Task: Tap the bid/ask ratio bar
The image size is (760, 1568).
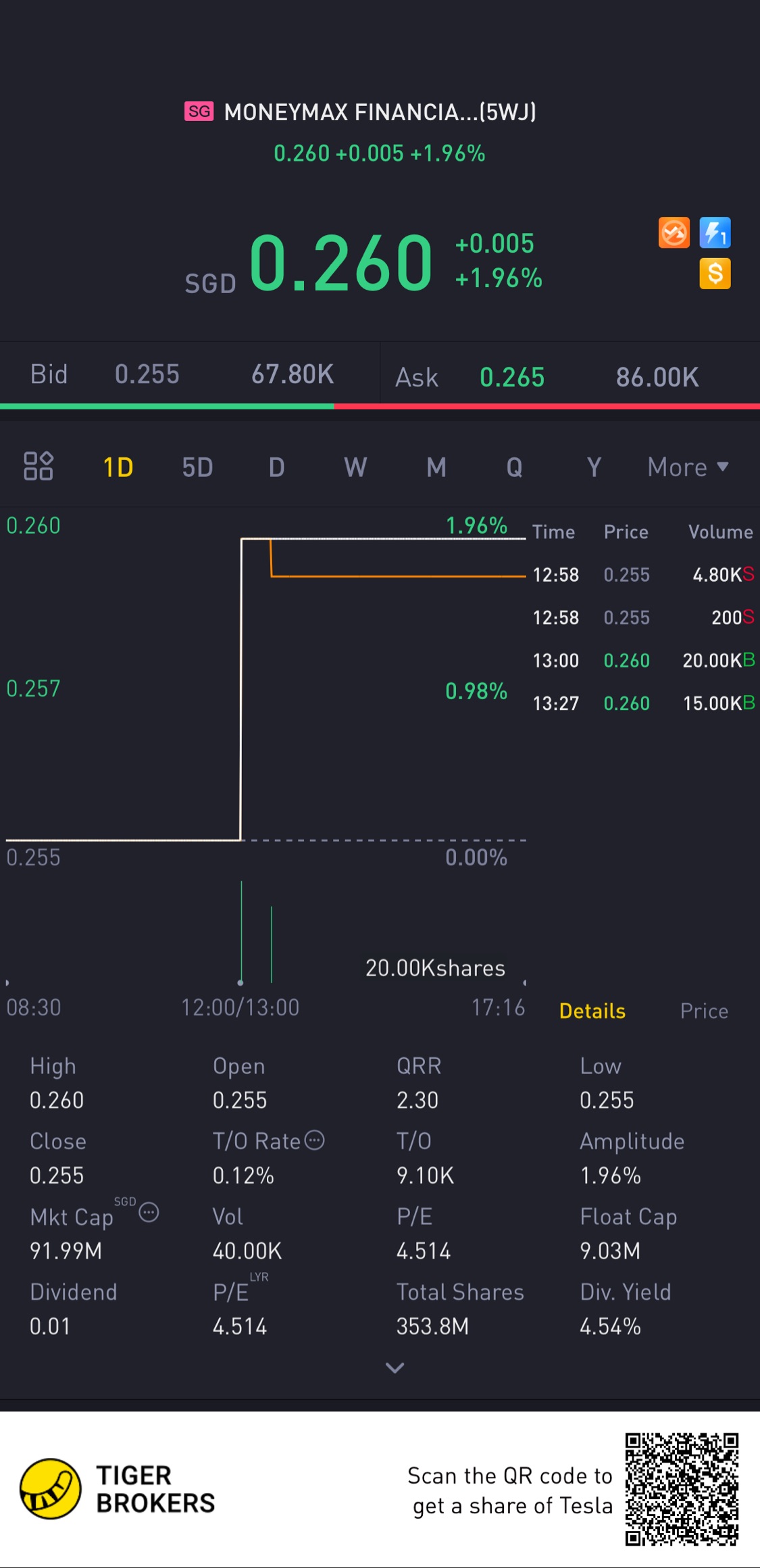Action: [380, 406]
